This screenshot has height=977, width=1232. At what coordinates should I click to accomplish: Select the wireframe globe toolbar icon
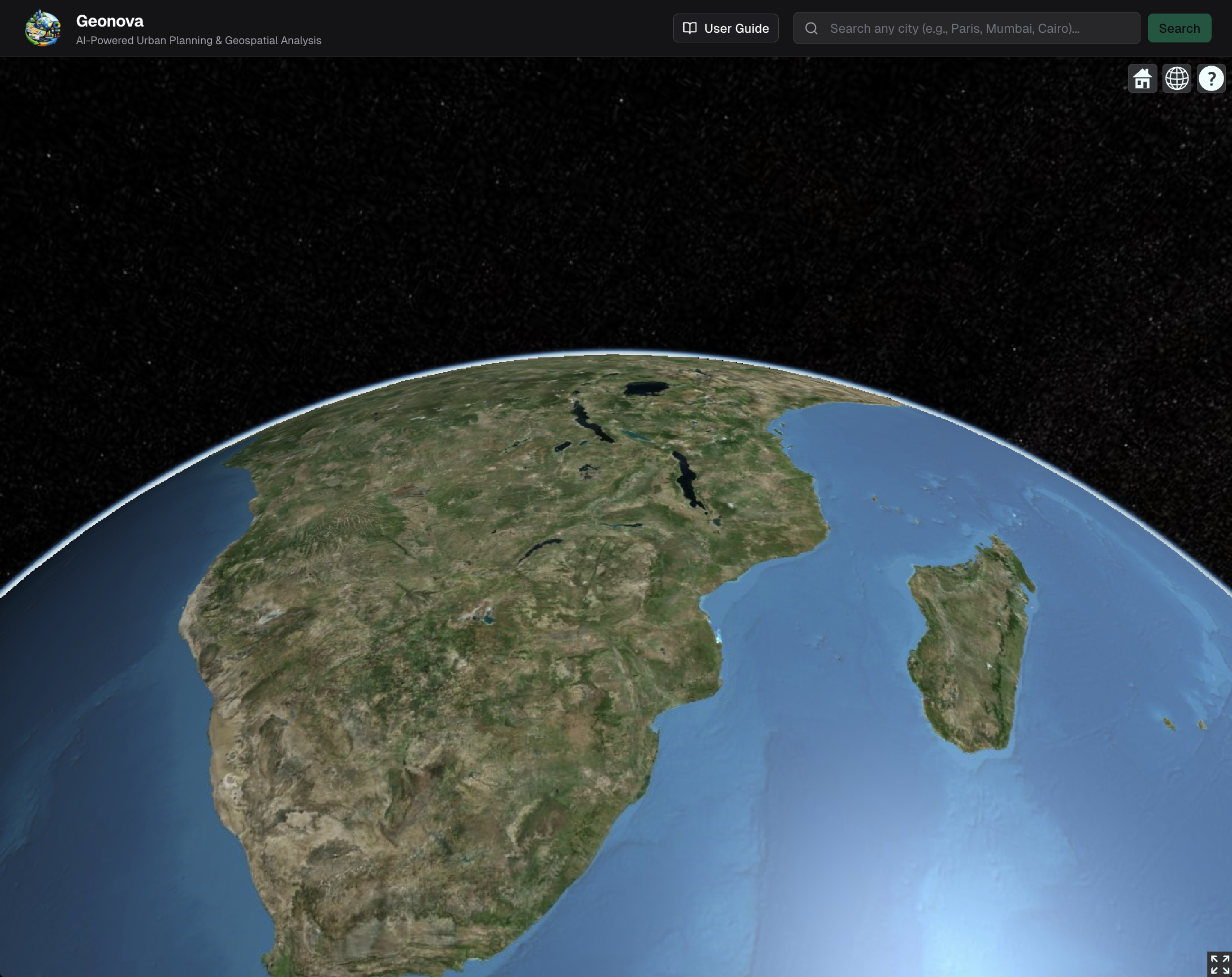click(x=1177, y=79)
